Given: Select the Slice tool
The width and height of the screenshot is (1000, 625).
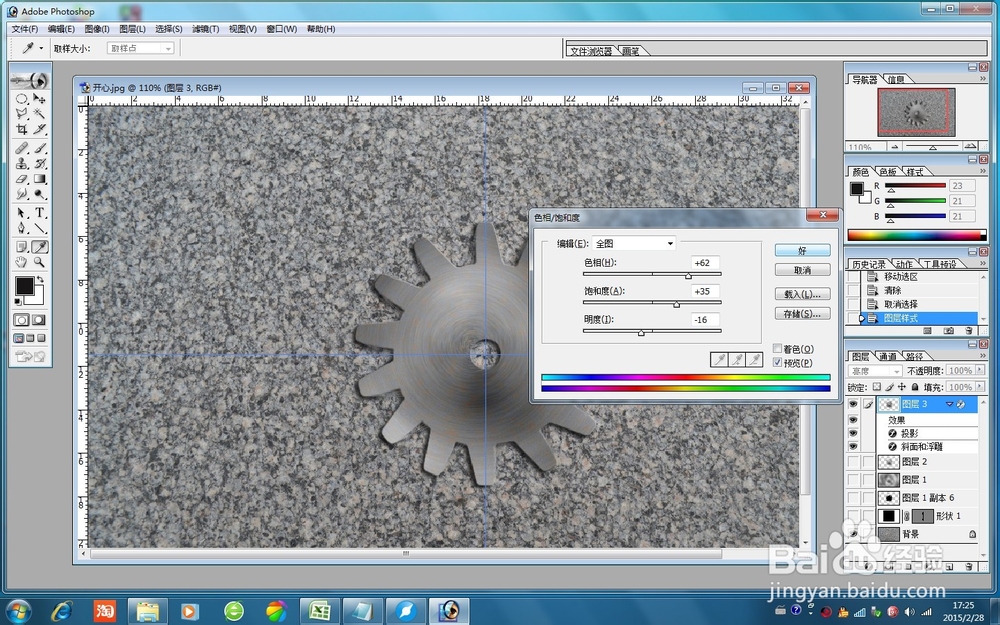Looking at the screenshot, I should pyautogui.click(x=40, y=129).
